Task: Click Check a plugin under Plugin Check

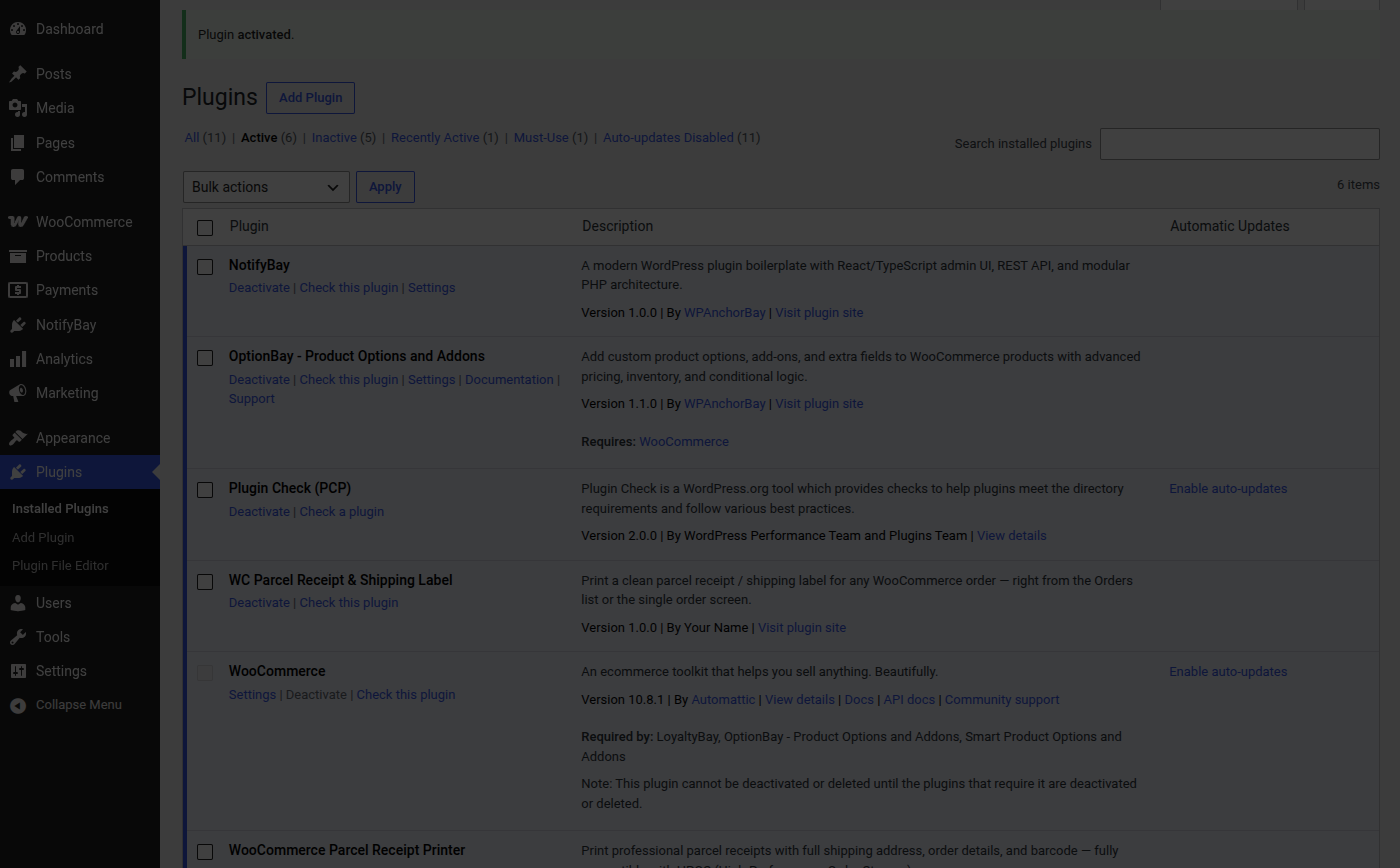Action: click(342, 512)
